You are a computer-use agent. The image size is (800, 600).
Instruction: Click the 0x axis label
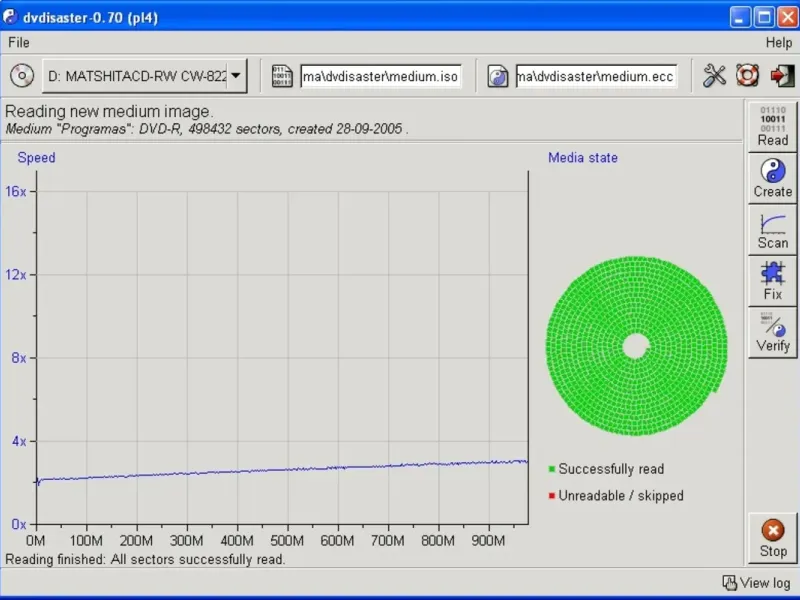pos(19,524)
